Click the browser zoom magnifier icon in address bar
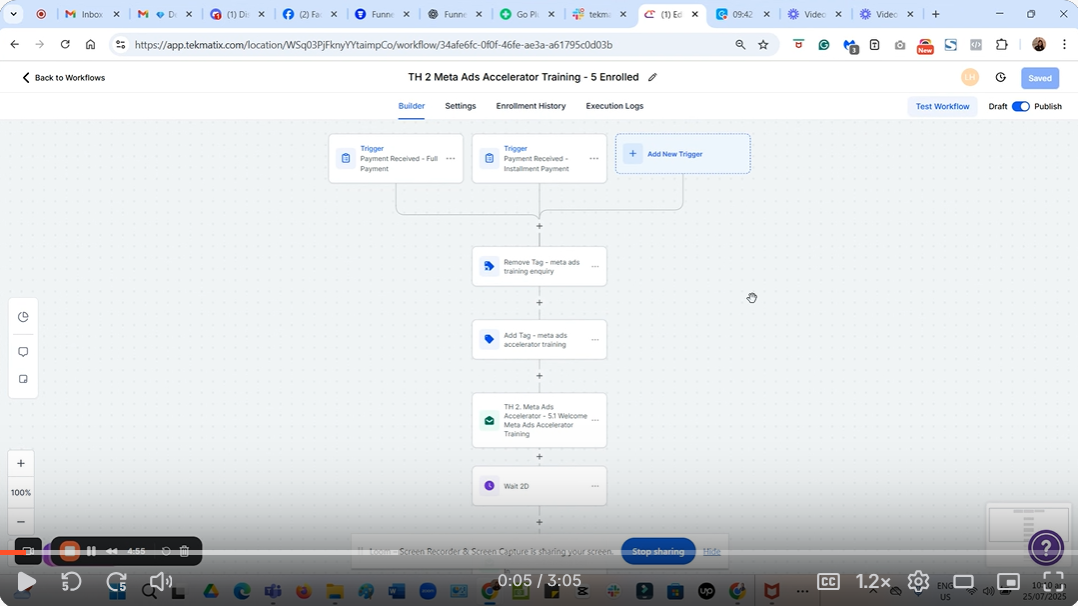The height and width of the screenshot is (606, 1078). (x=740, y=45)
